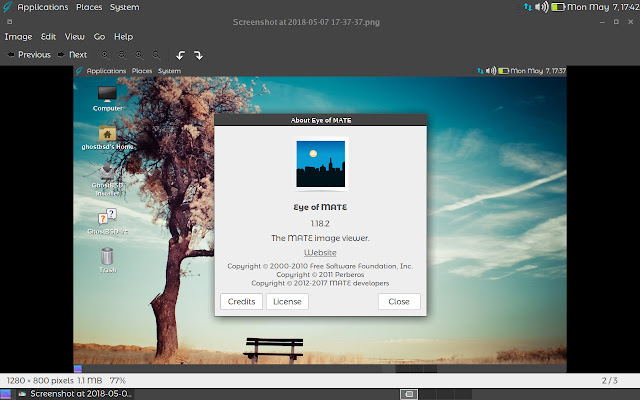Click the License button in the pictured dialog
640x400 pixels.
(287, 302)
